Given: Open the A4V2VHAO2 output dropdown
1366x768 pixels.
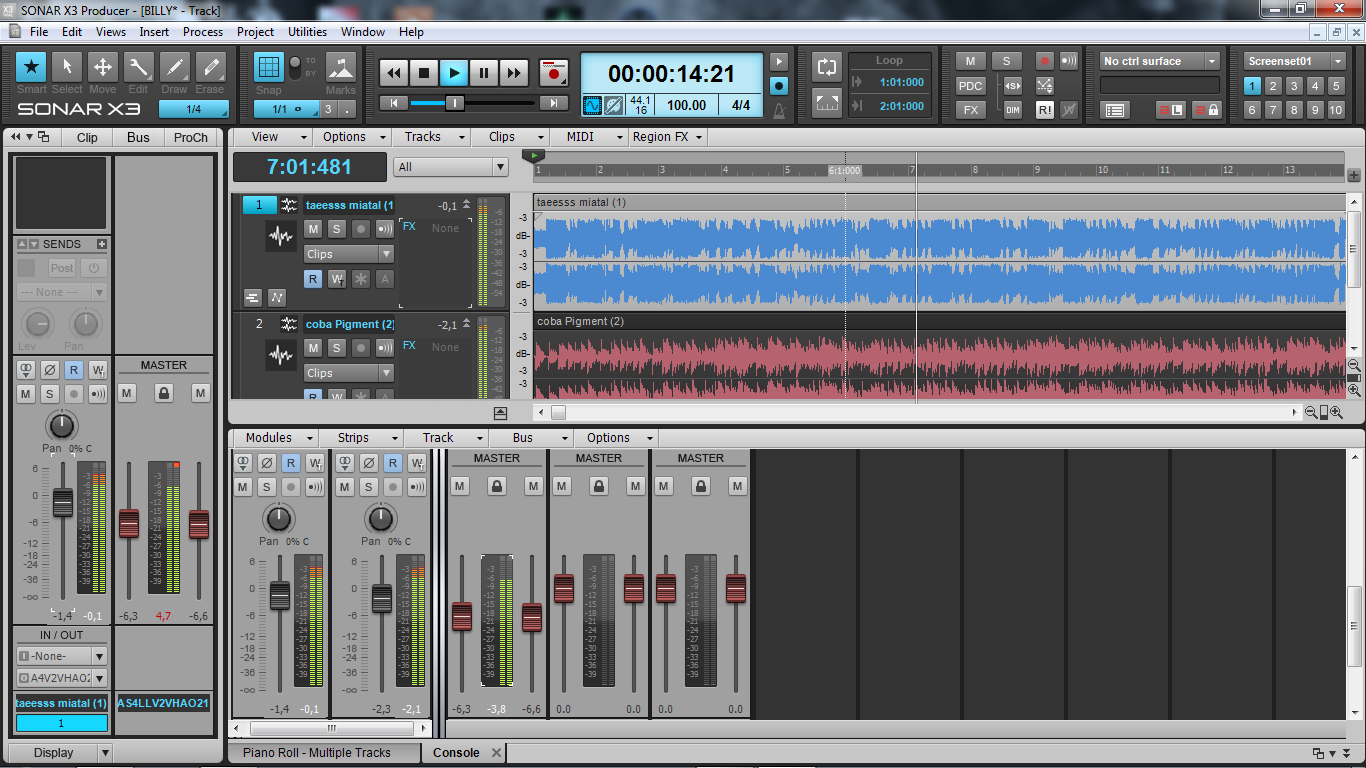Looking at the screenshot, I should (62, 678).
